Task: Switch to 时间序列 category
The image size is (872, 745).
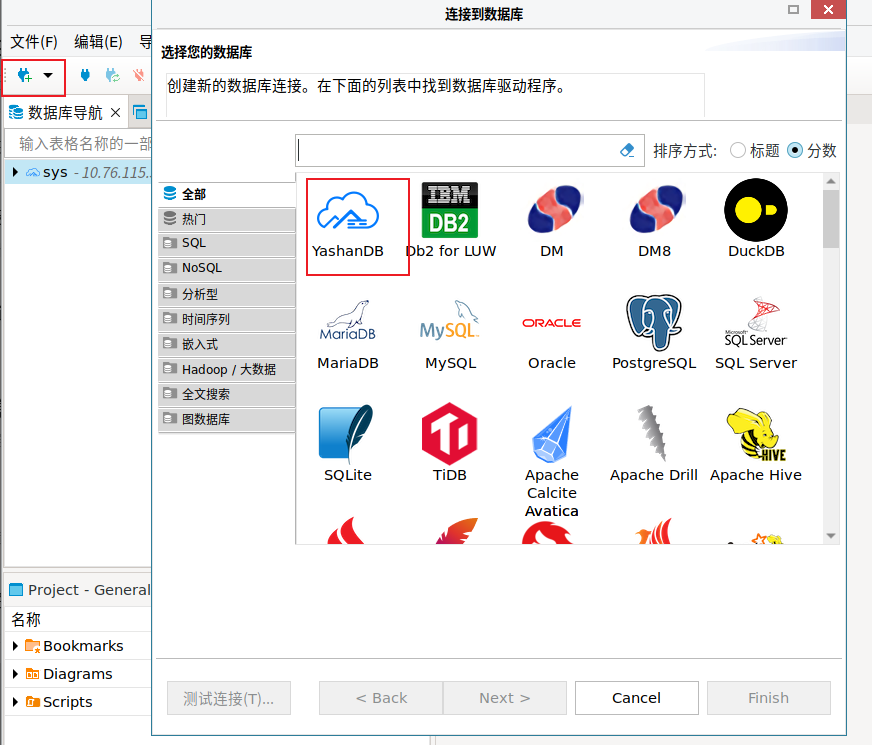Action: (x=227, y=319)
